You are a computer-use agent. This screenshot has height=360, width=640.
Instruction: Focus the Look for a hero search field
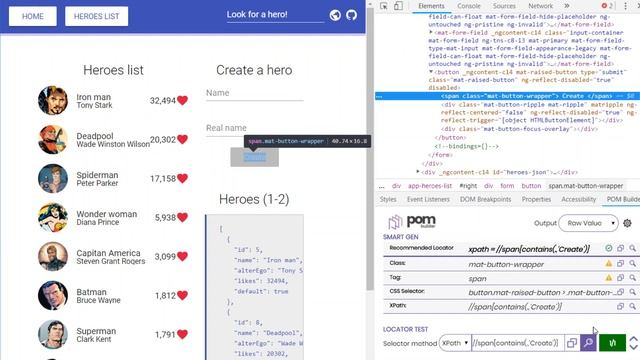pos(275,15)
